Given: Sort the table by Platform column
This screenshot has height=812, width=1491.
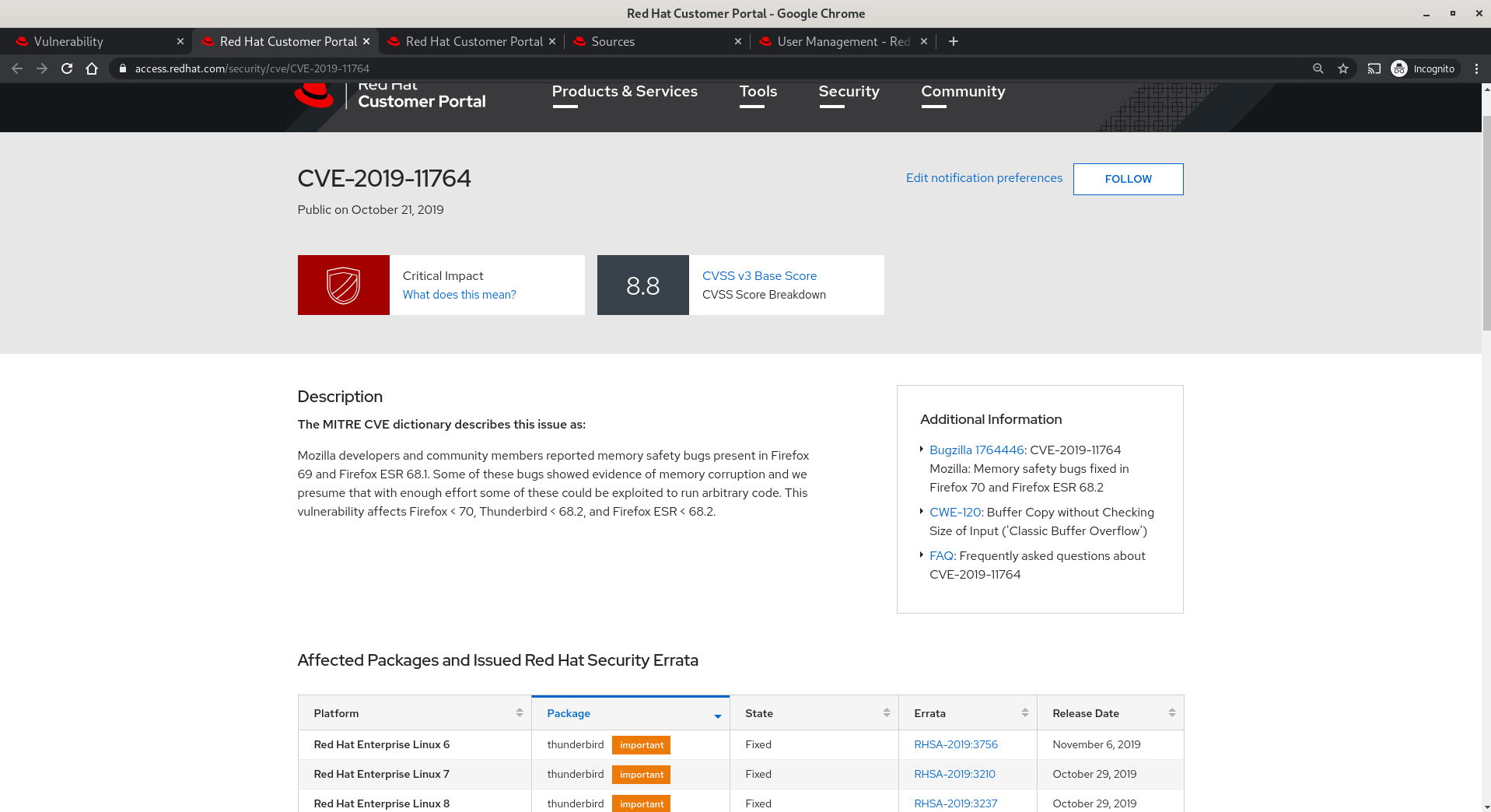Looking at the screenshot, I should [x=415, y=713].
